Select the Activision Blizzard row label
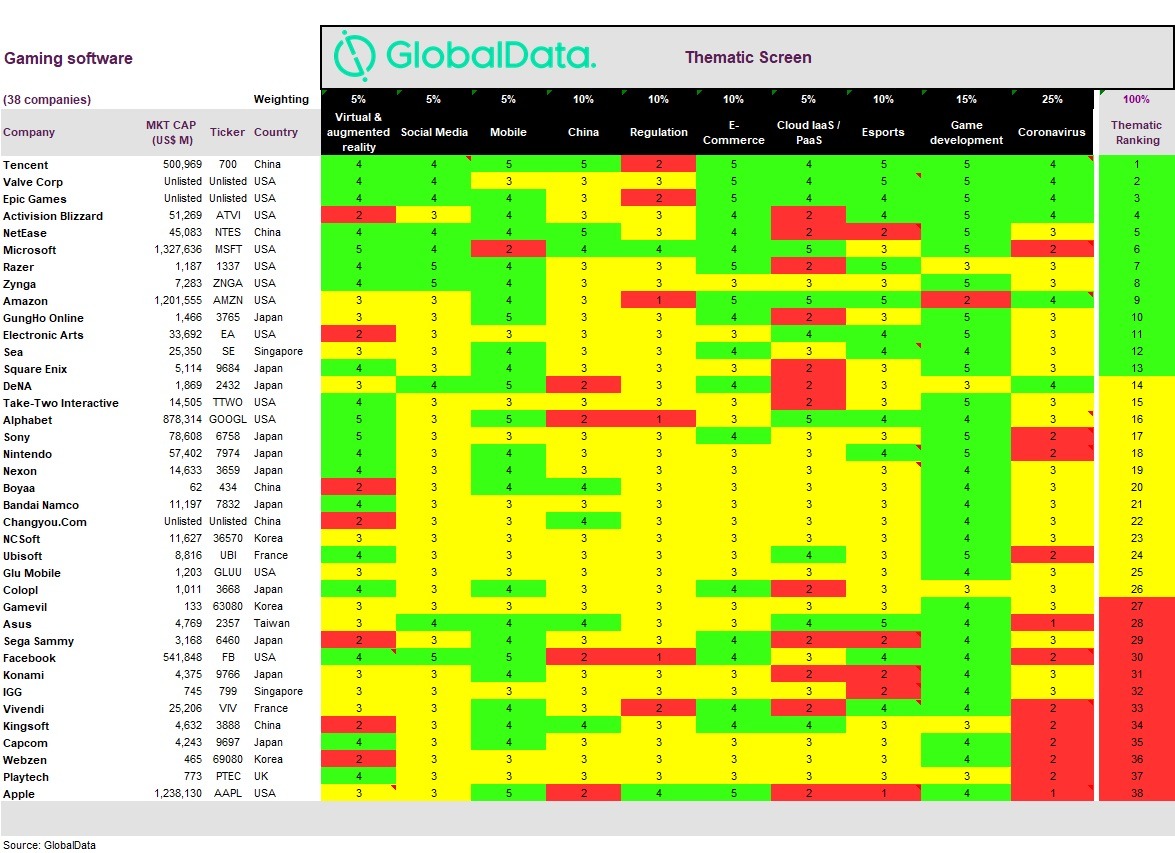This screenshot has height=853, width=1175. coord(53,216)
